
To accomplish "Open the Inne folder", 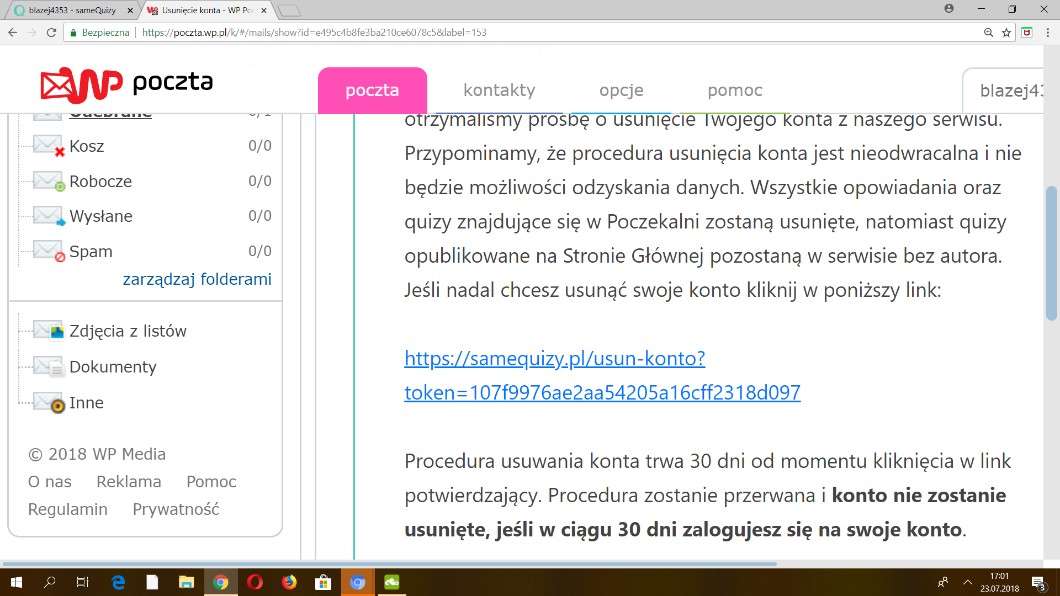I will tap(86, 403).
